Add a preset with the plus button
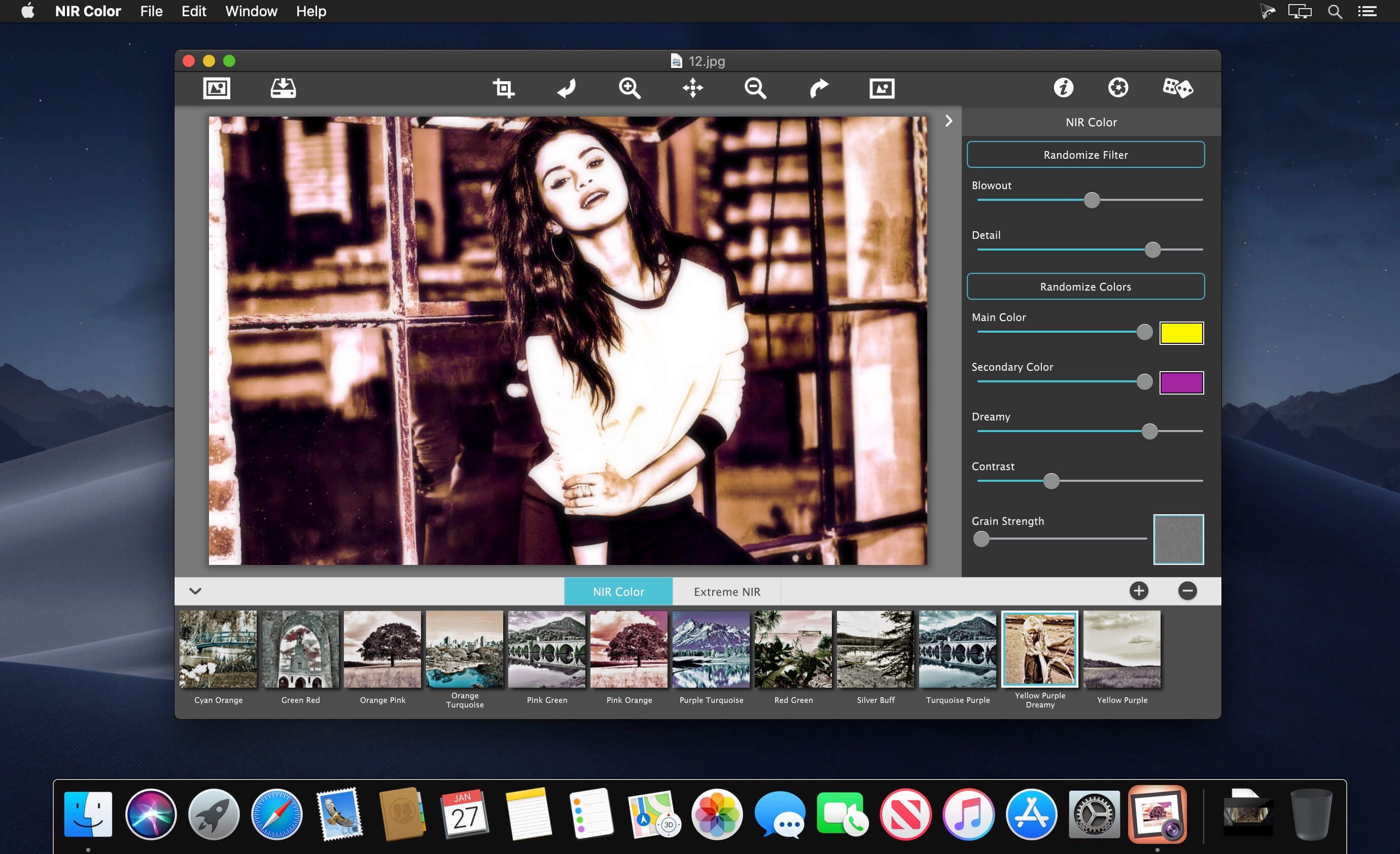 click(x=1138, y=591)
